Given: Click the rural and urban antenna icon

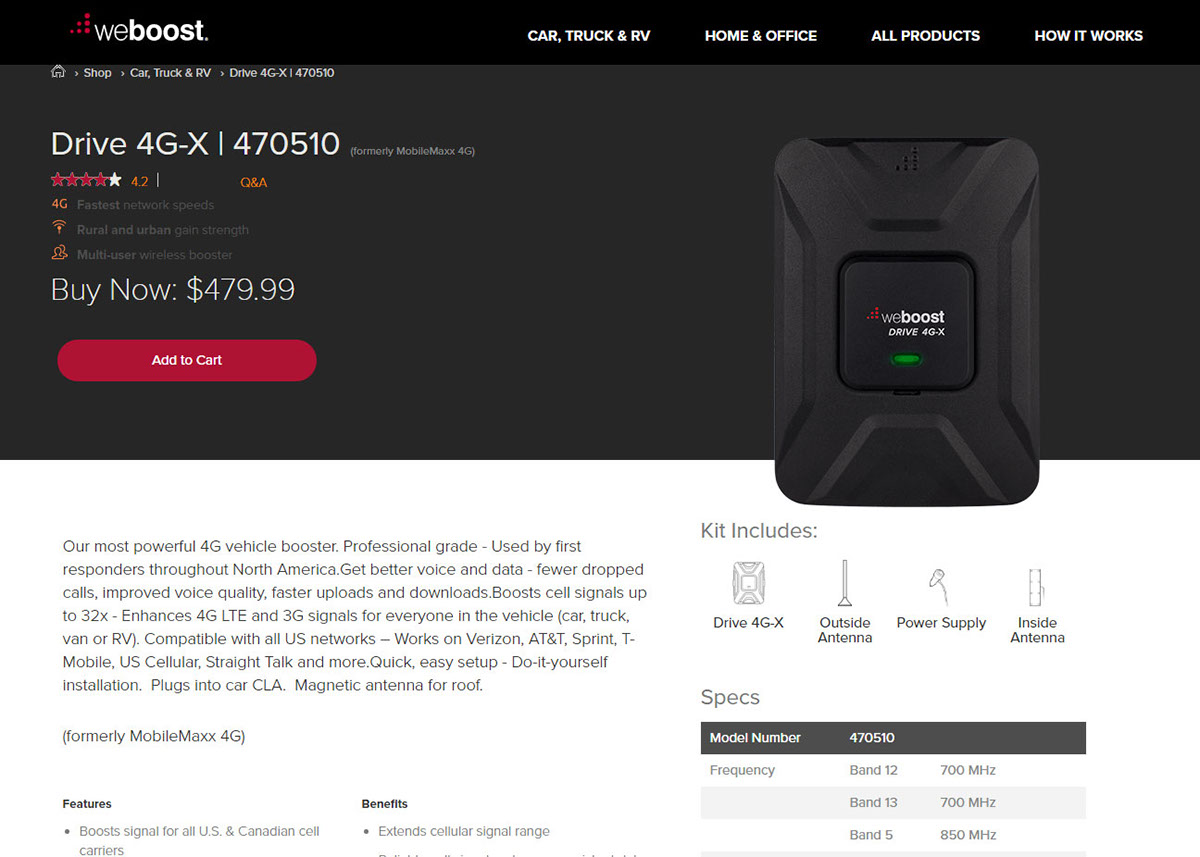Looking at the screenshot, I should tap(60, 229).
